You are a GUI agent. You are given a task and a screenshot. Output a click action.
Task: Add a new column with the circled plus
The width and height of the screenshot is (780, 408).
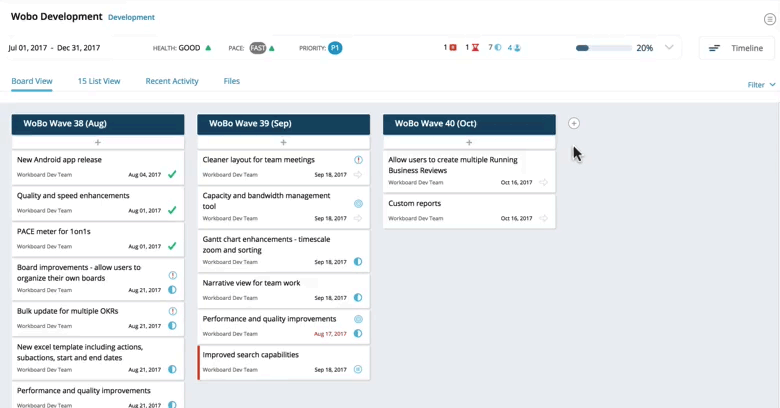574,123
